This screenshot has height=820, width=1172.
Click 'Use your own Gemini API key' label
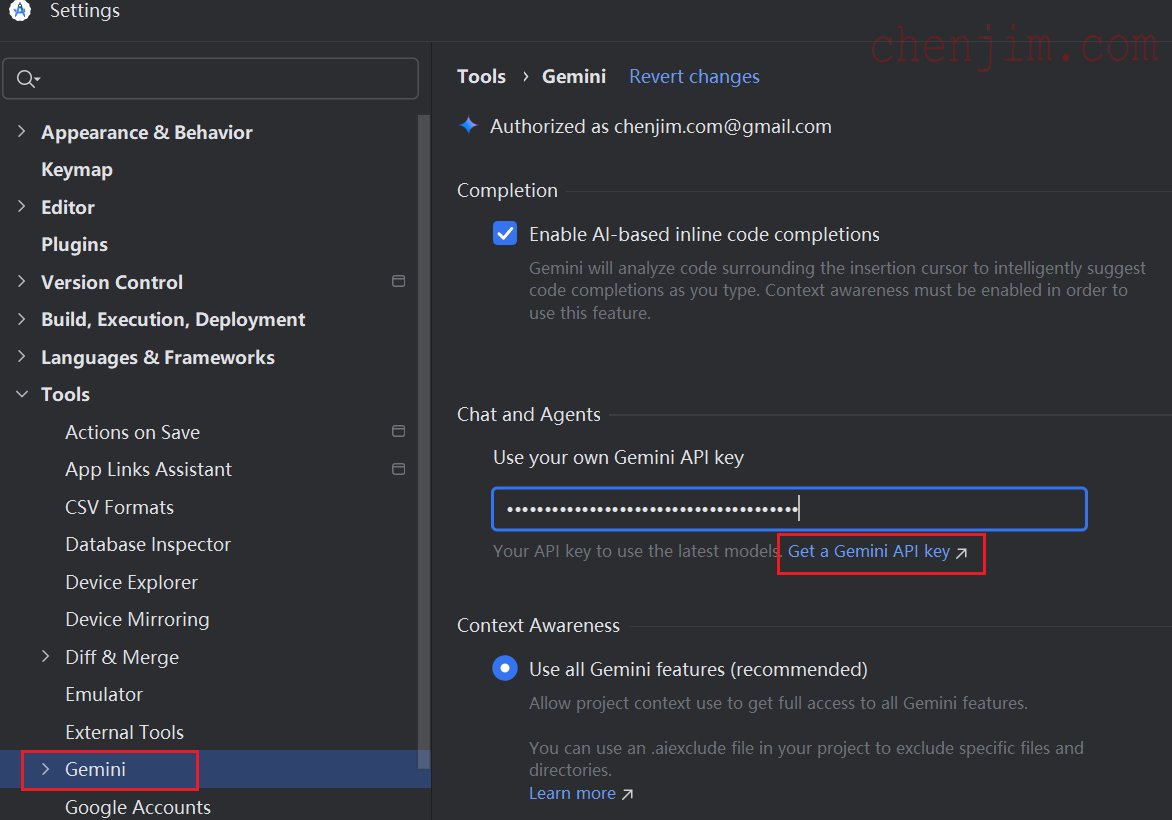(x=618, y=457)
